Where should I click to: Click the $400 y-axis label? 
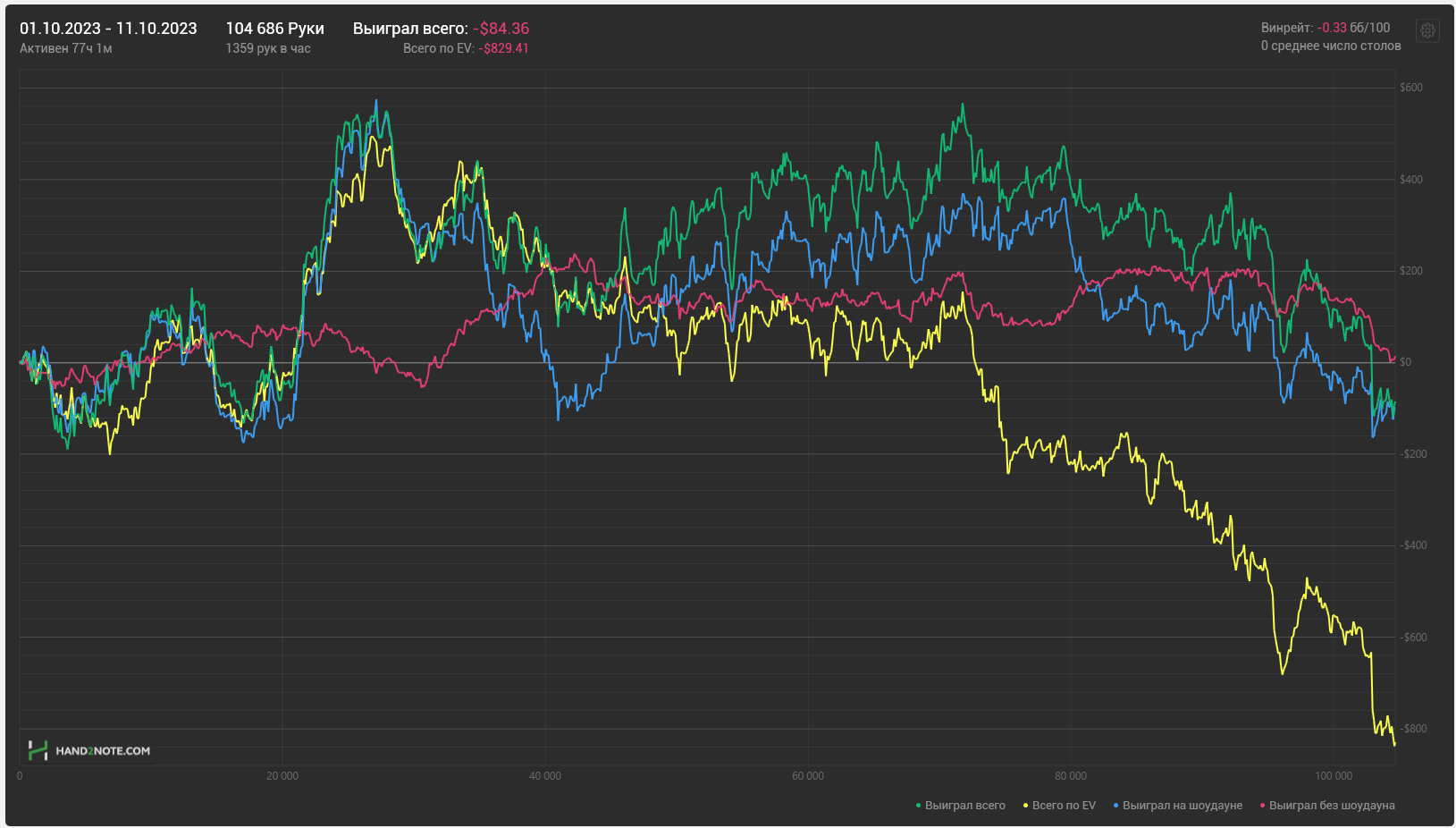1411,180
